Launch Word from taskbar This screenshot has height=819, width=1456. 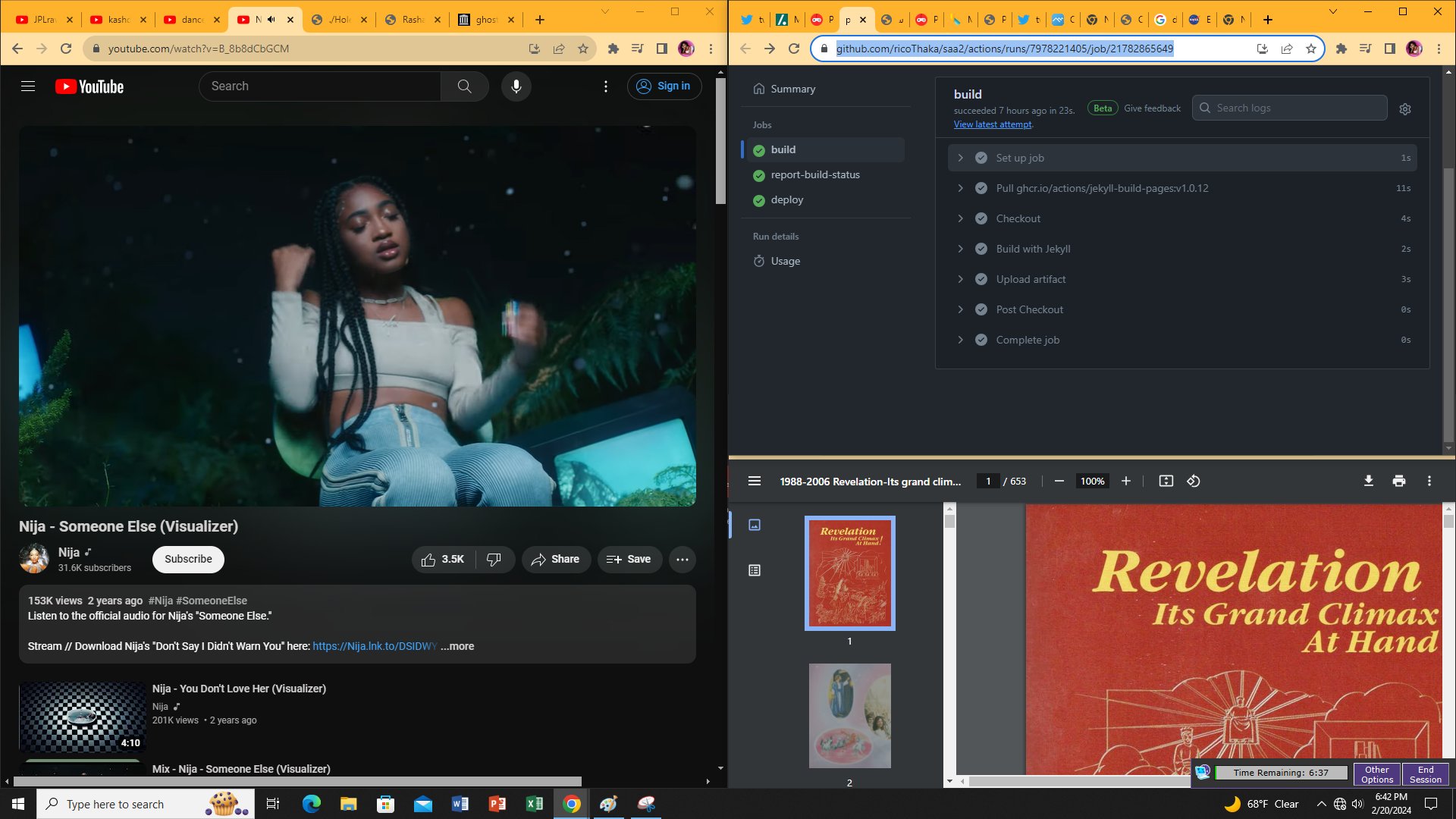[460, 804]
